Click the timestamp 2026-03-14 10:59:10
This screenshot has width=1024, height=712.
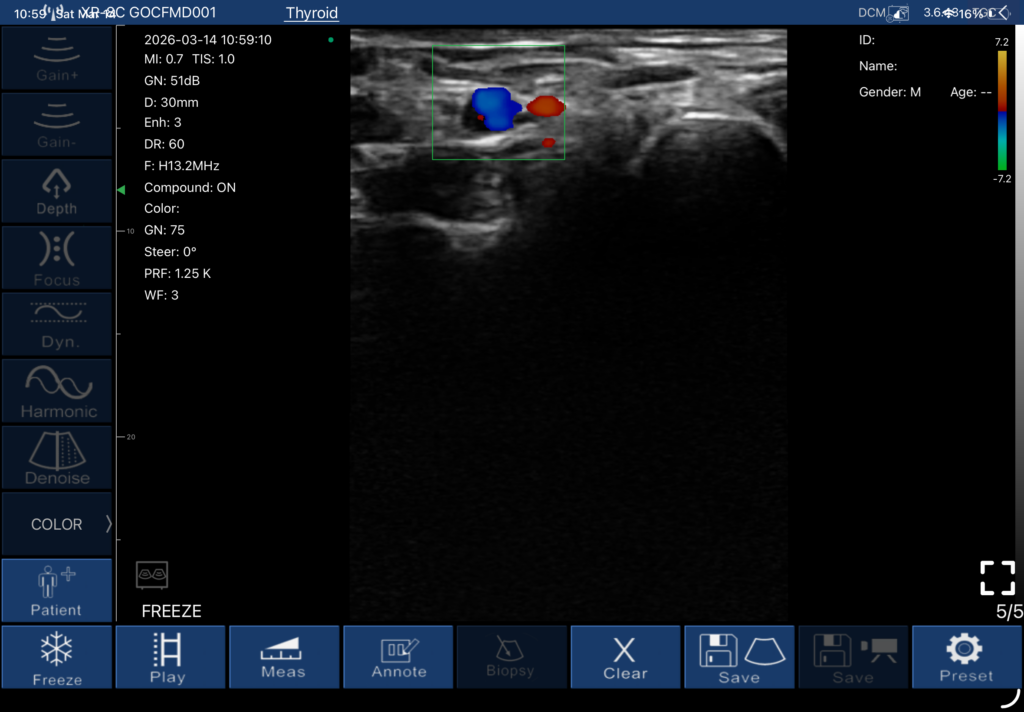click(x=208, y=40)
